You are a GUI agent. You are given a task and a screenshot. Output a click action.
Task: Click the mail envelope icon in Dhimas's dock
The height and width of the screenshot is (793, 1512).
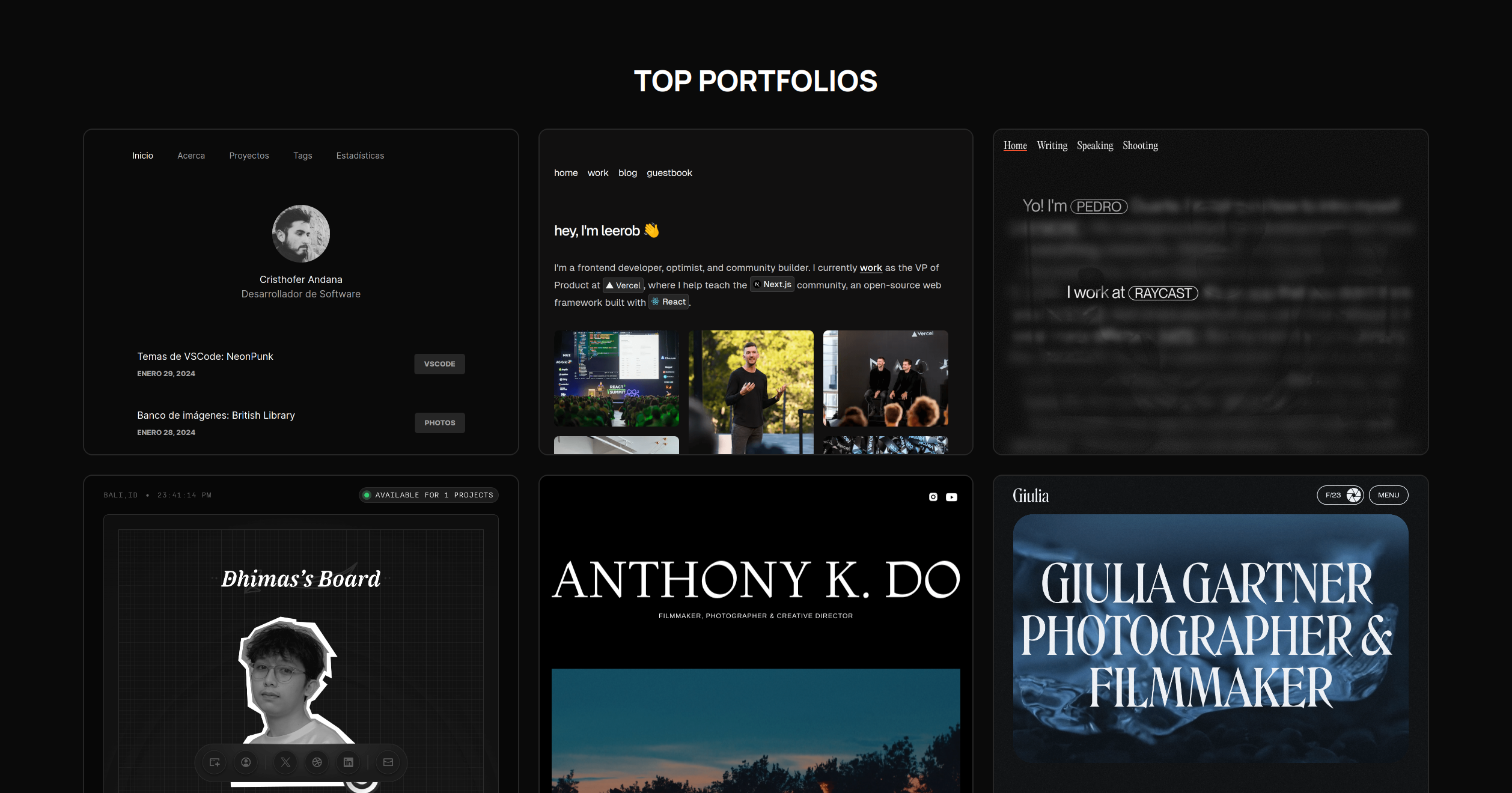click(388, 762)
